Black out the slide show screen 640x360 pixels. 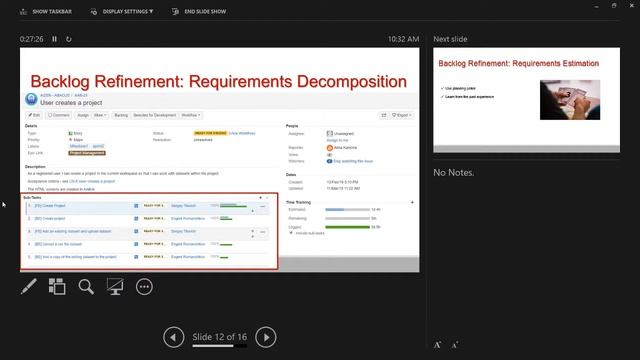tap(115, 287)
